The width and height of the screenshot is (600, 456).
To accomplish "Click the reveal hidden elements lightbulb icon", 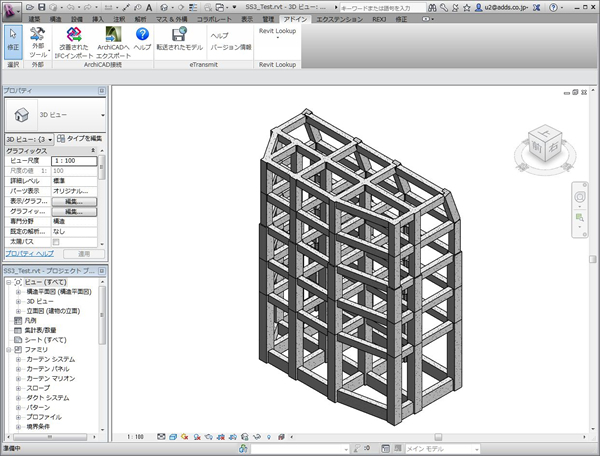I will click(x=269, y=436).
